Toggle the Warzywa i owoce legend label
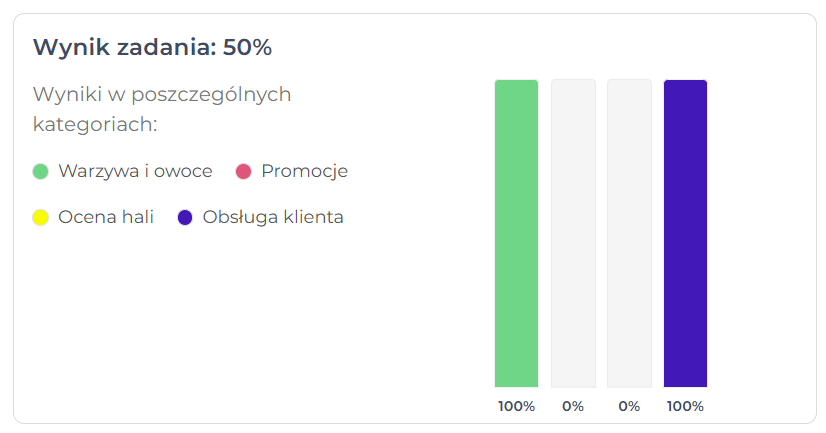826x433 pixels. click(135, 171)
